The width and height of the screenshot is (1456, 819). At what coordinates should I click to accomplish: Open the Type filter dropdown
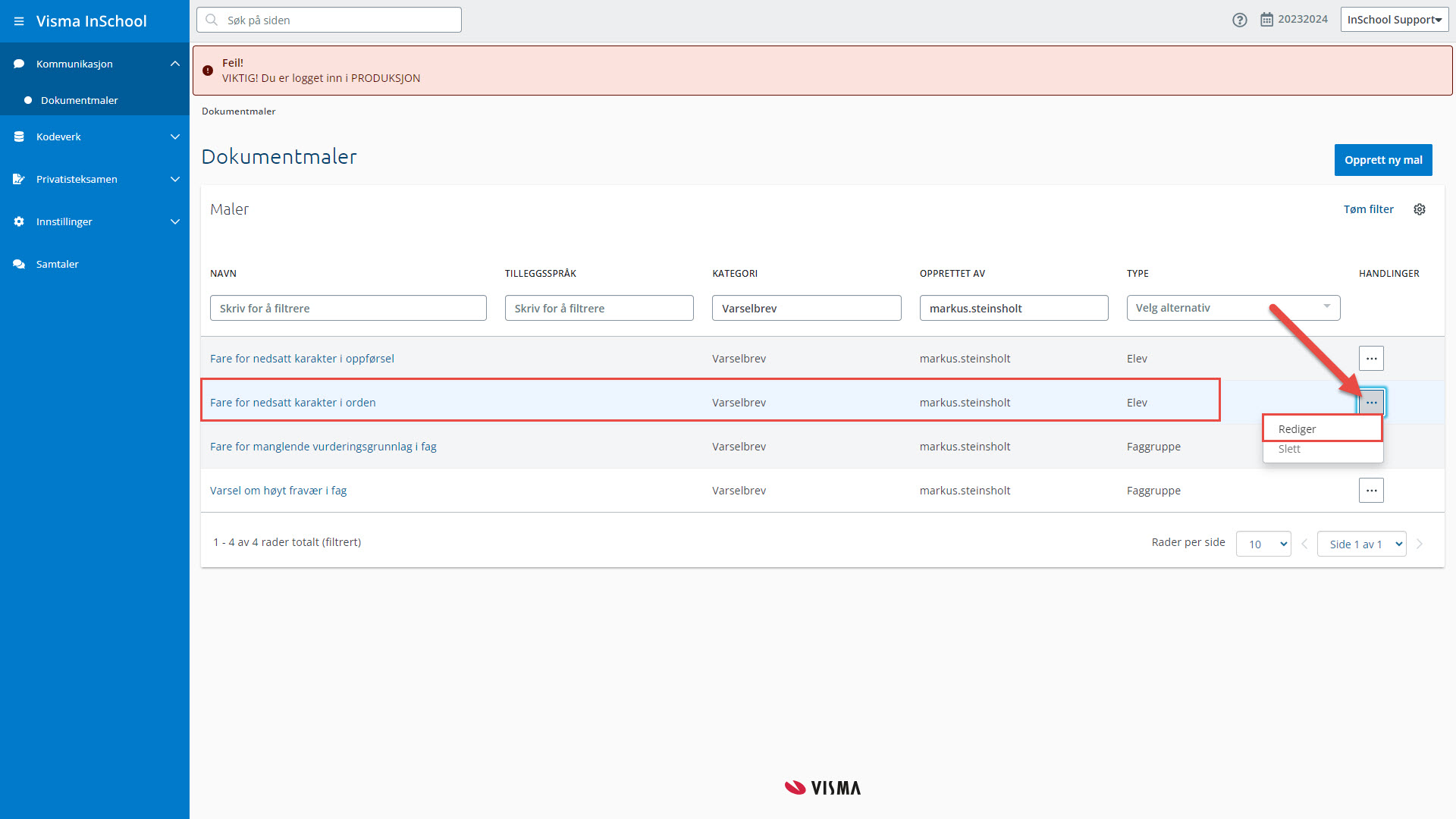pyautogui.click(x=1233, y=308)
